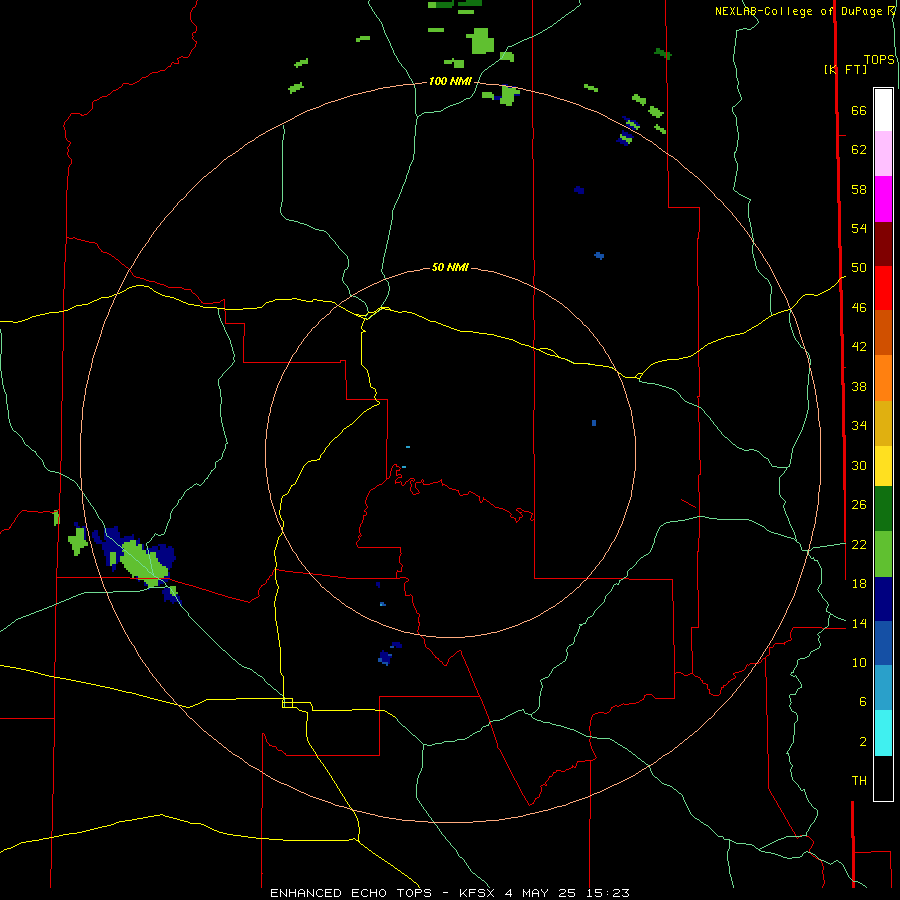Click the gold legend swatch
Screen dimensions: 900x900
coord(883,423)
